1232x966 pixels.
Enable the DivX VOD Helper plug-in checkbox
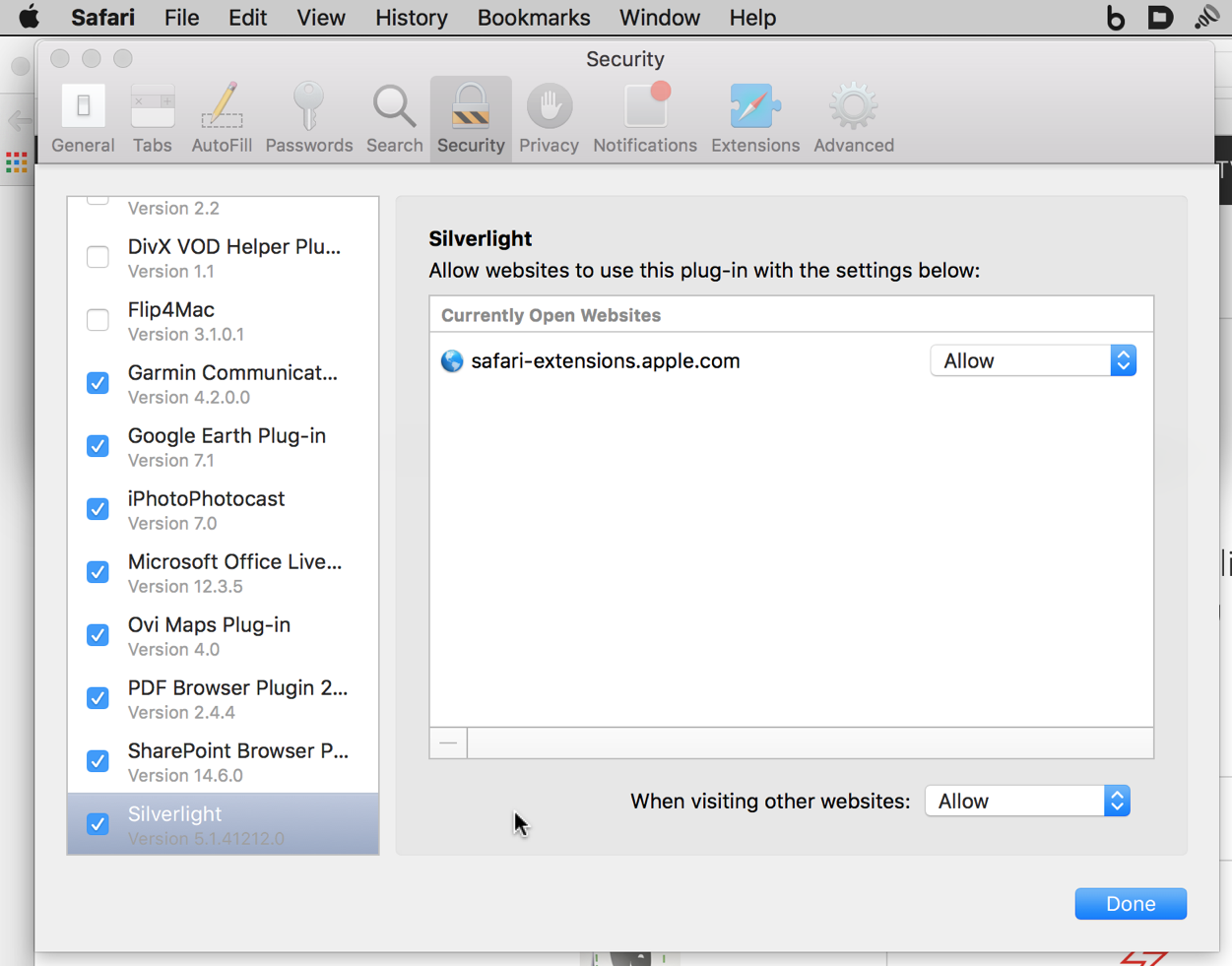97,257
